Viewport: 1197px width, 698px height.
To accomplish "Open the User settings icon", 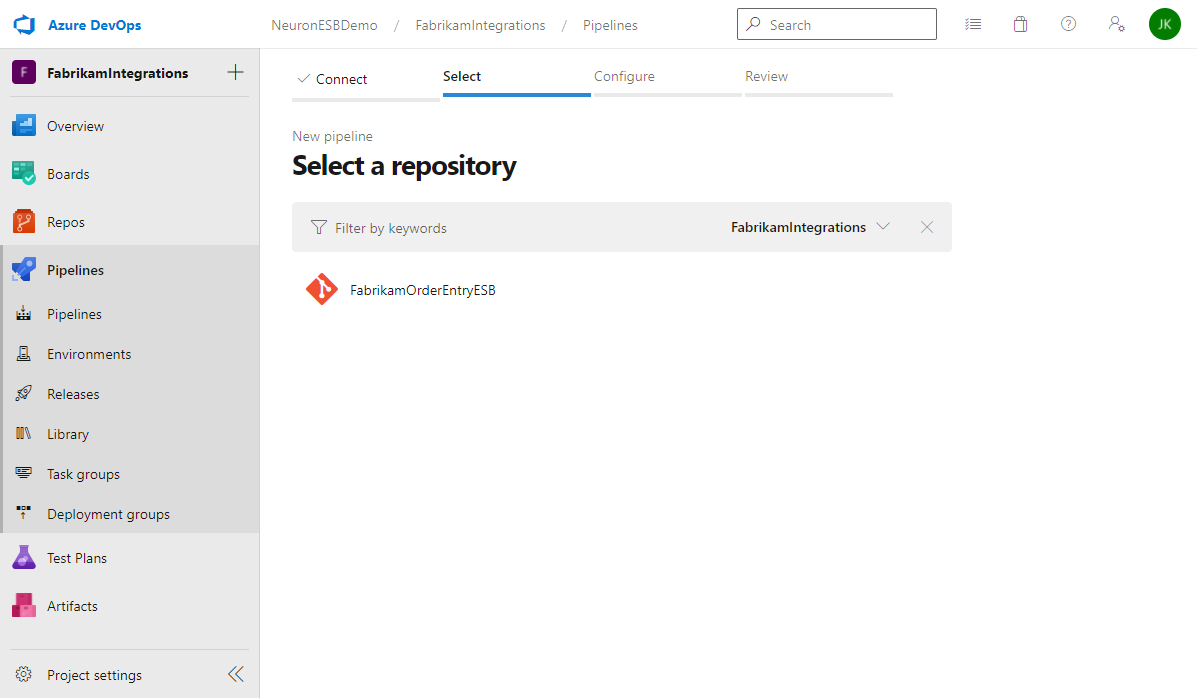I will (x=1116, y=24).
